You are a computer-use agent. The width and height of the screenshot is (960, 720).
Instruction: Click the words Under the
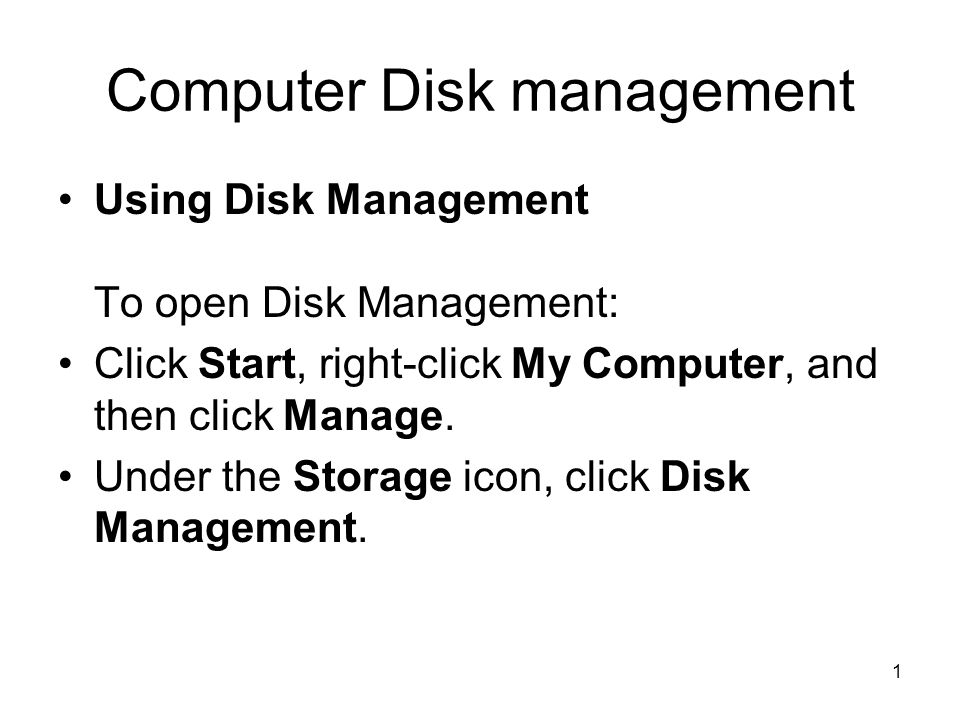click(188, 476)
